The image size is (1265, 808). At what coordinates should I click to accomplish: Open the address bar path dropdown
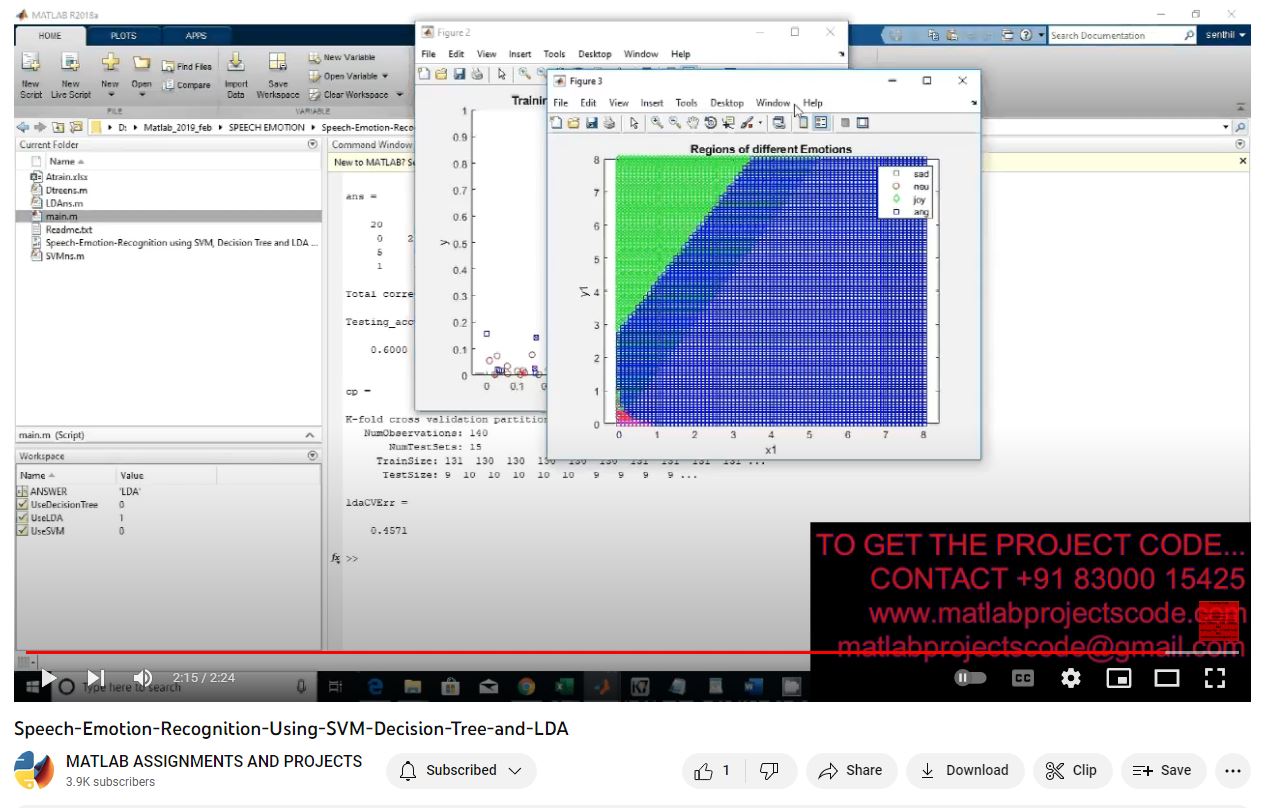tap(1226, 128)
